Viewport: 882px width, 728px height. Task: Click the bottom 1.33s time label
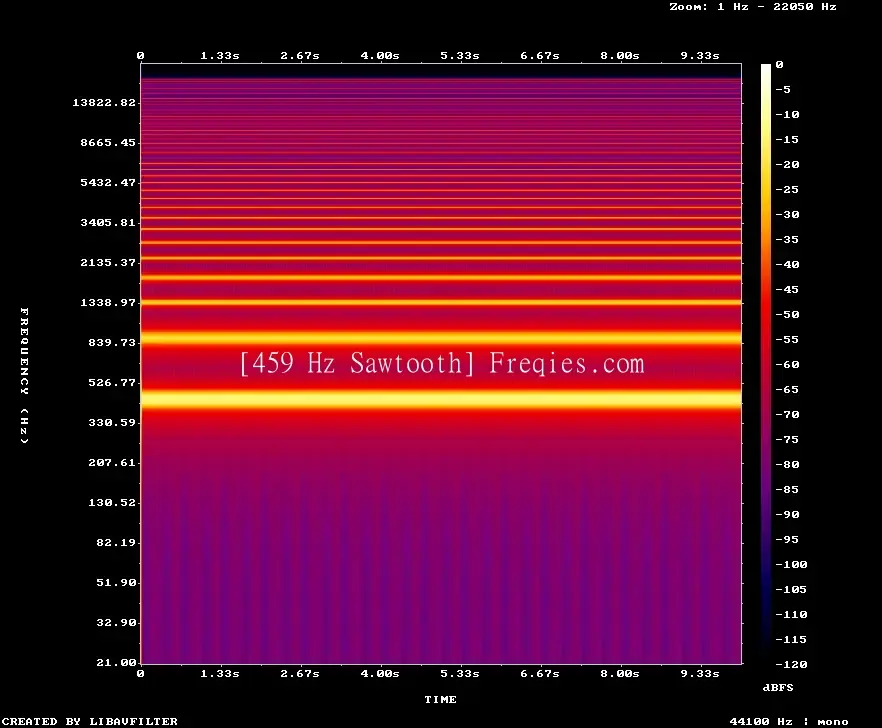(220, 673)
